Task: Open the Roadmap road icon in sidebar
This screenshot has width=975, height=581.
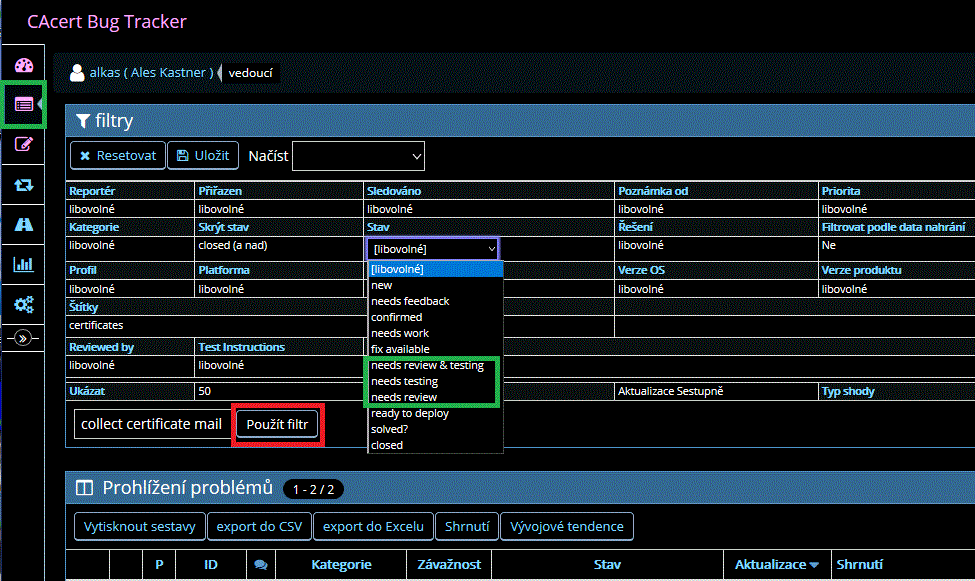Action: (x=24, y=225)
